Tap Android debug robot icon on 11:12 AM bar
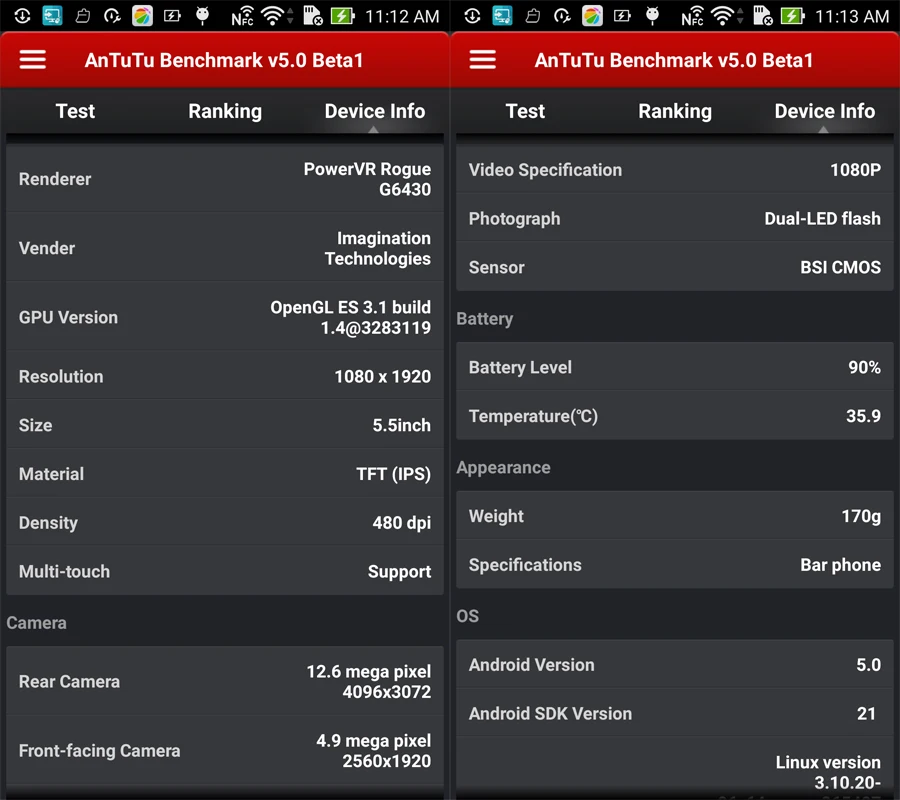The height and width of the screenshot is (800, 900). point(203,15)
